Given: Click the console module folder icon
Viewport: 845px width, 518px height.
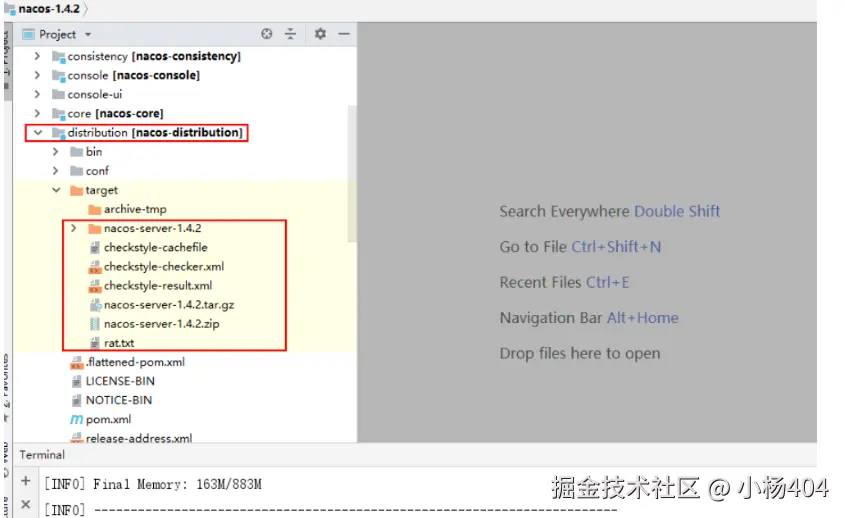Looking at the screenshot, I should (x=58, y=75).
